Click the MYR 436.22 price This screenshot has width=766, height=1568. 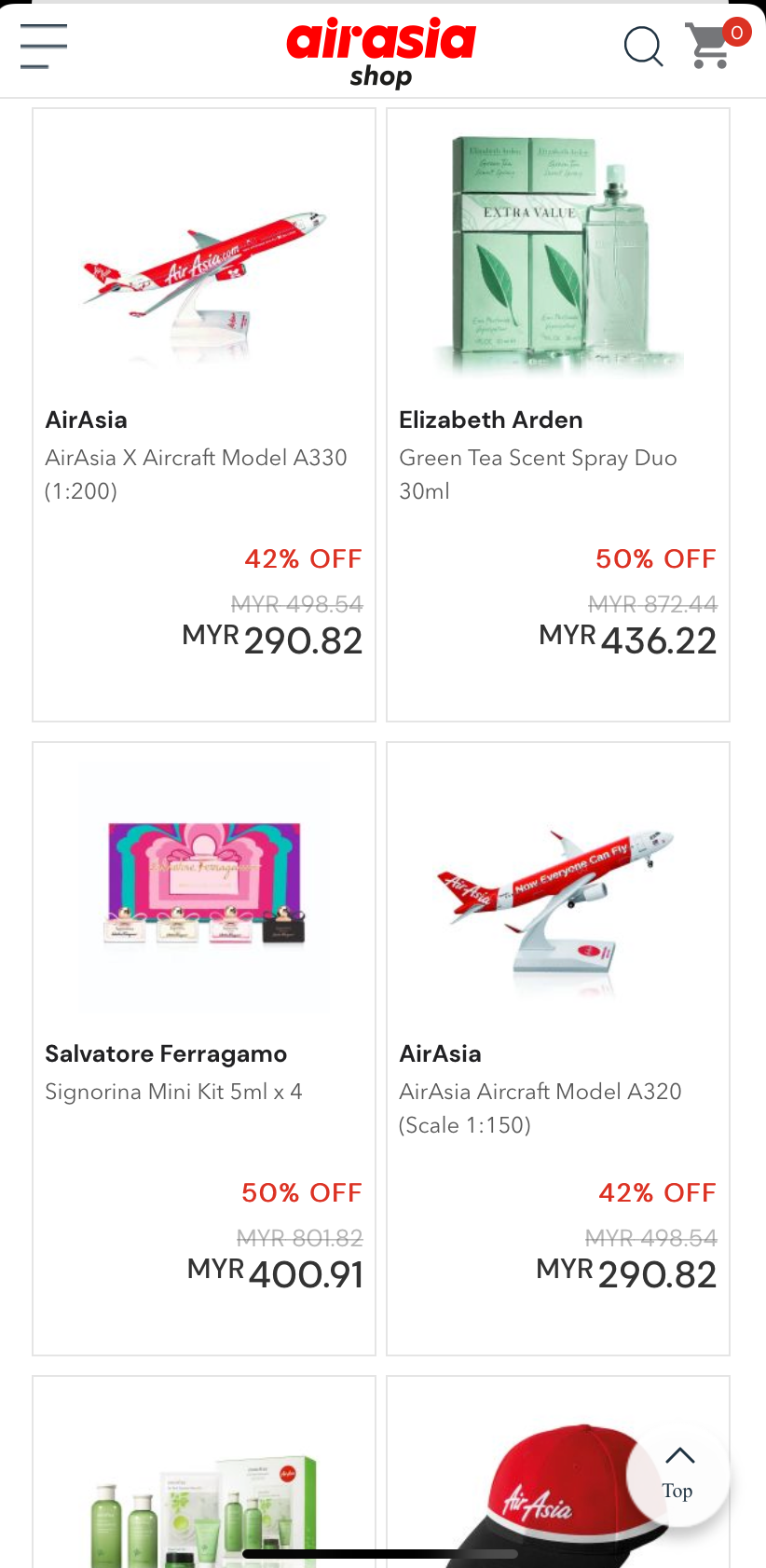[628, 640]
